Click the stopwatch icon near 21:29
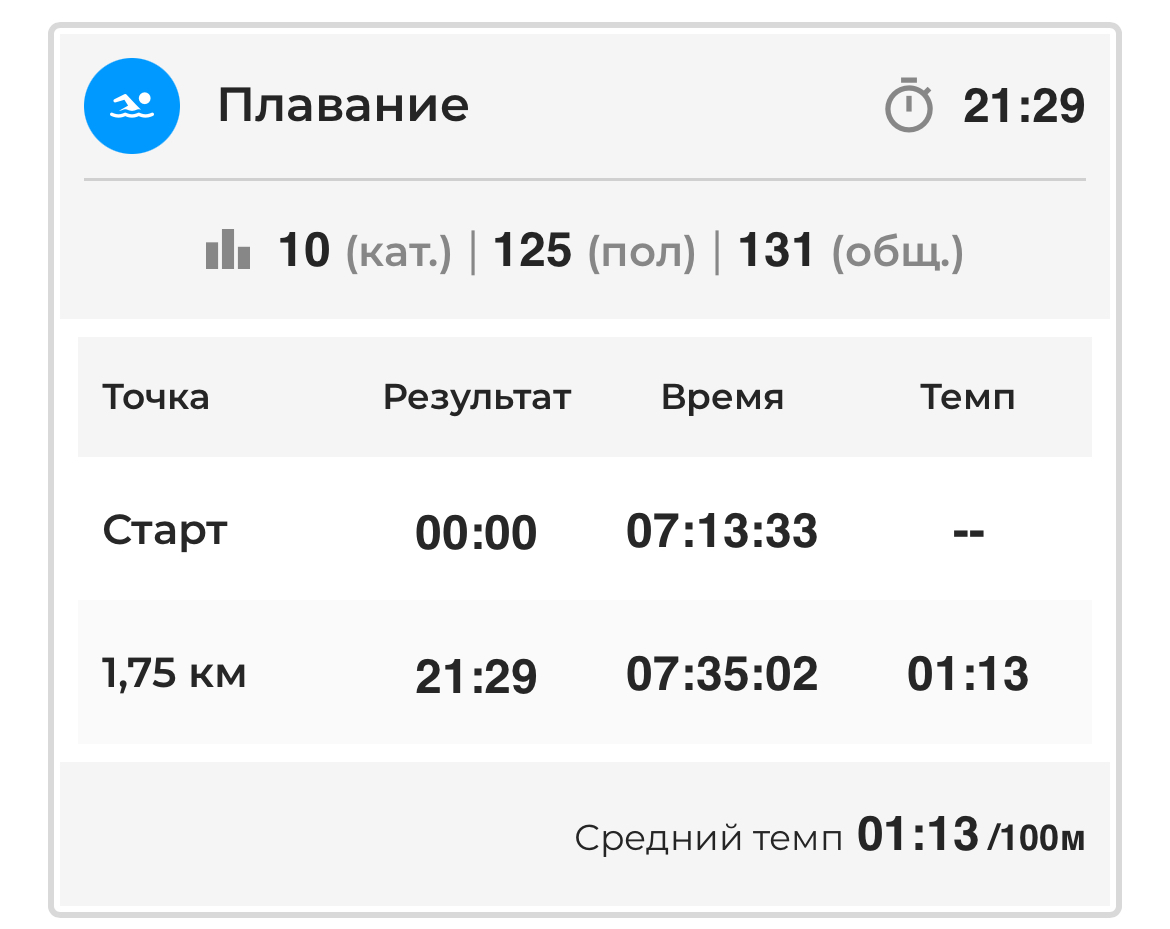Viewport: 1170px width, 929px height. pyautogui.click(x=908, y=105)
